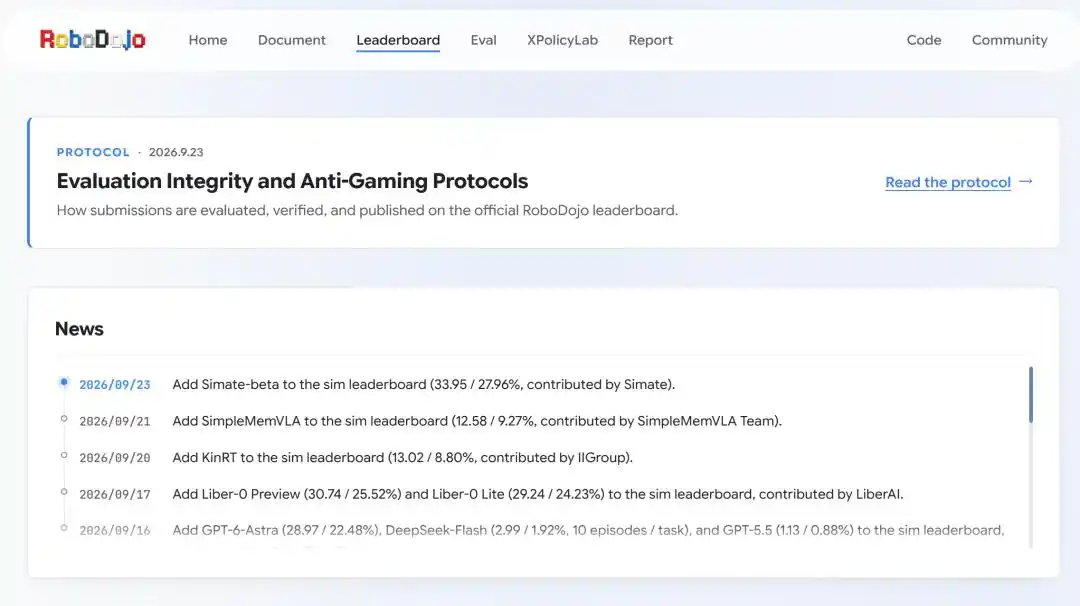Select the Leaderboard nav tab
1080x606 pixels.
click(x=398, y=40)
